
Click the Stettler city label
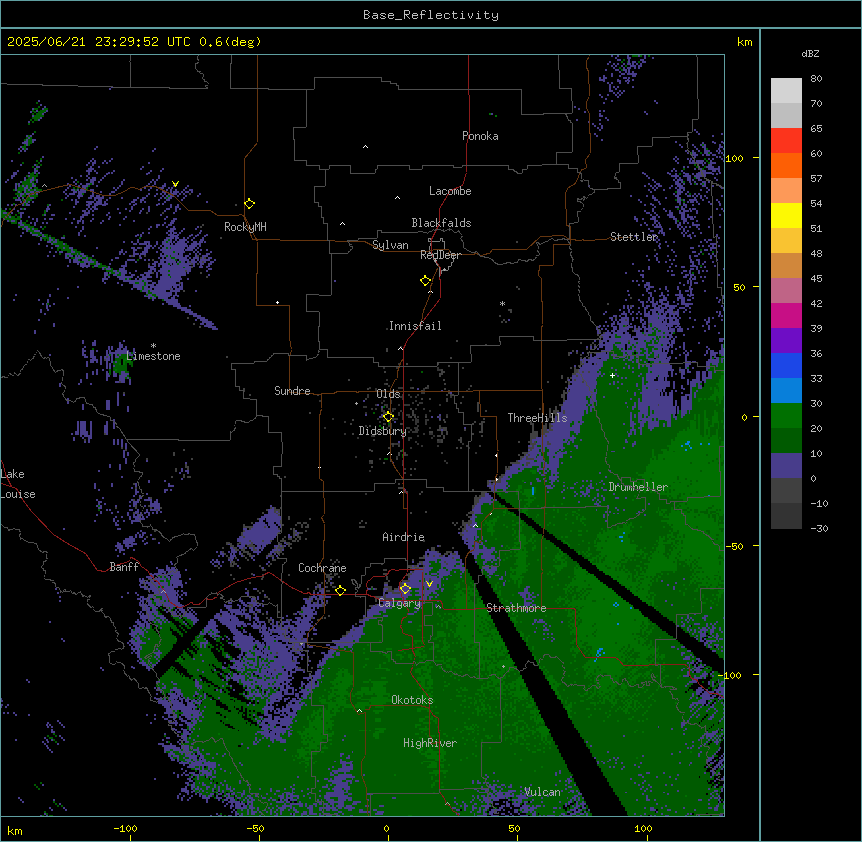pyautogui.click(x=634, y=237)
